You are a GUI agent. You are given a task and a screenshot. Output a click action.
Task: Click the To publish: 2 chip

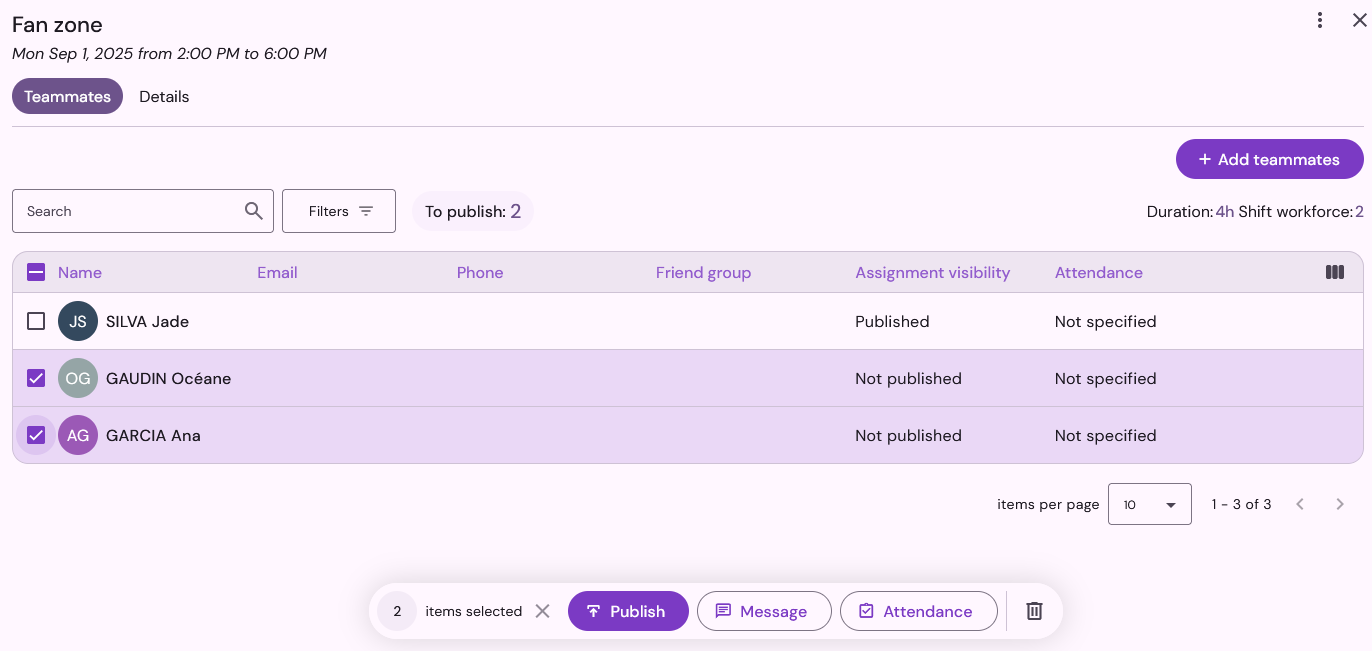[x=473, y=211]
